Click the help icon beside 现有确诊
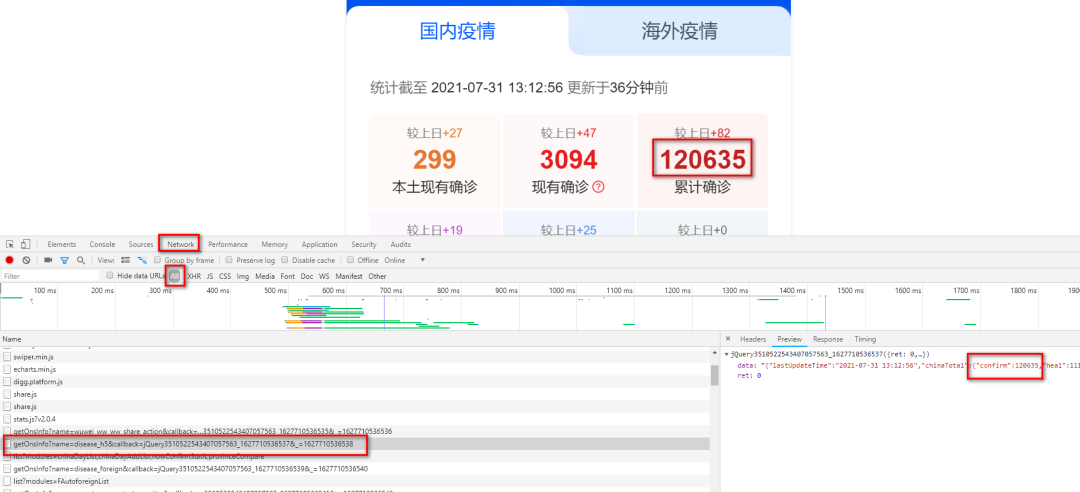 click(x=598, y=187)
